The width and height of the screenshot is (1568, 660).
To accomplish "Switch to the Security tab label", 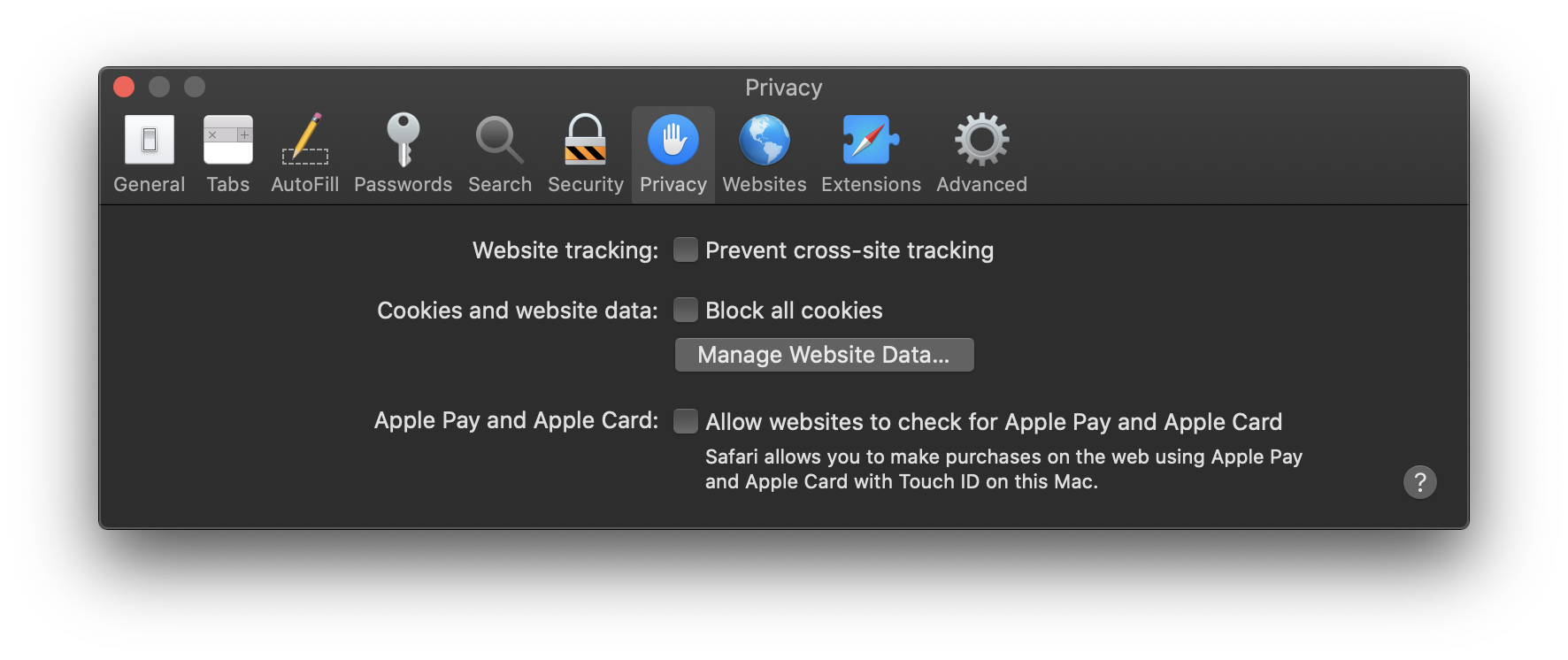I will point(586,184).
